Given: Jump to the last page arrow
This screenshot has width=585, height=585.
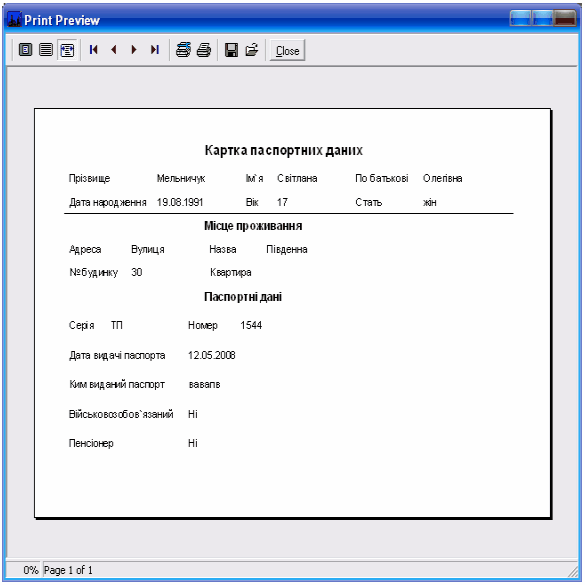Looking at the screenshot, I should (x=155, y=50).
